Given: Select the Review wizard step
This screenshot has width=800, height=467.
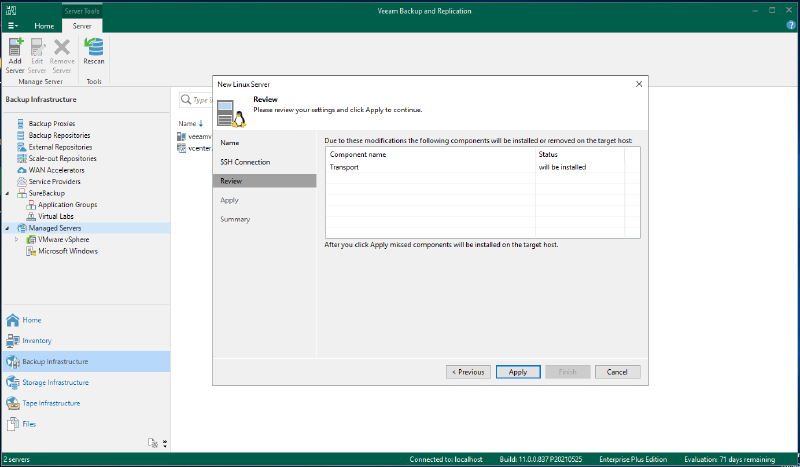Looking at the screenshot, I should pyautogui.click(x=264, y=181).
